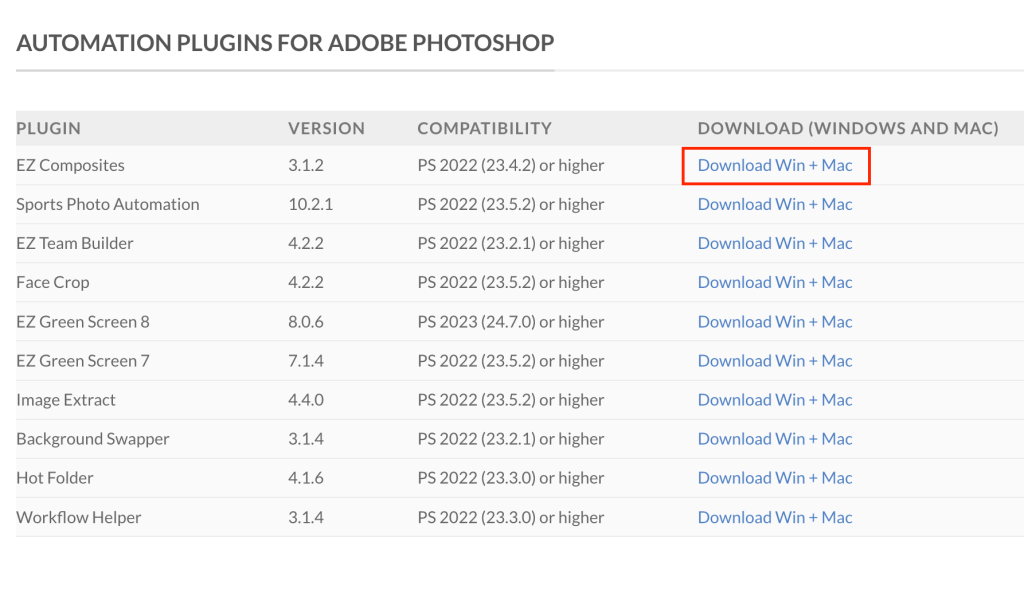Image resolution: width=1024 pixels, height=592 pixels.
Task: Click version 8.0.6 of EZ Green Screen 8
Action: 306,321
